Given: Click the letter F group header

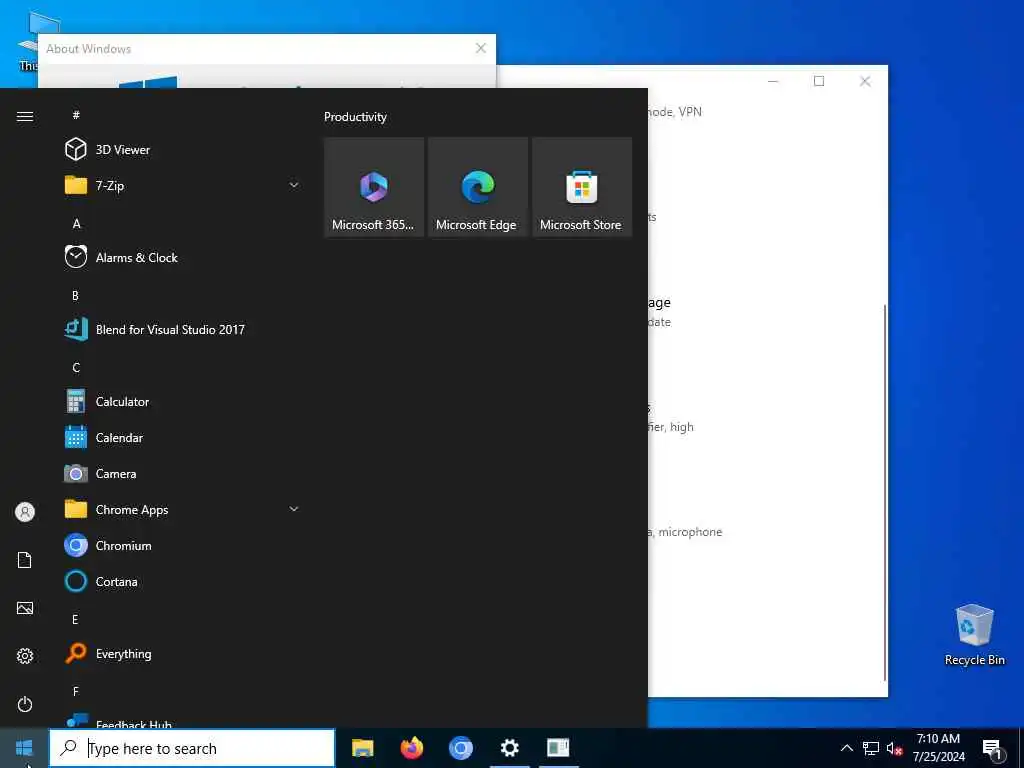Looking at the screenshot, I should pos(76,691).
